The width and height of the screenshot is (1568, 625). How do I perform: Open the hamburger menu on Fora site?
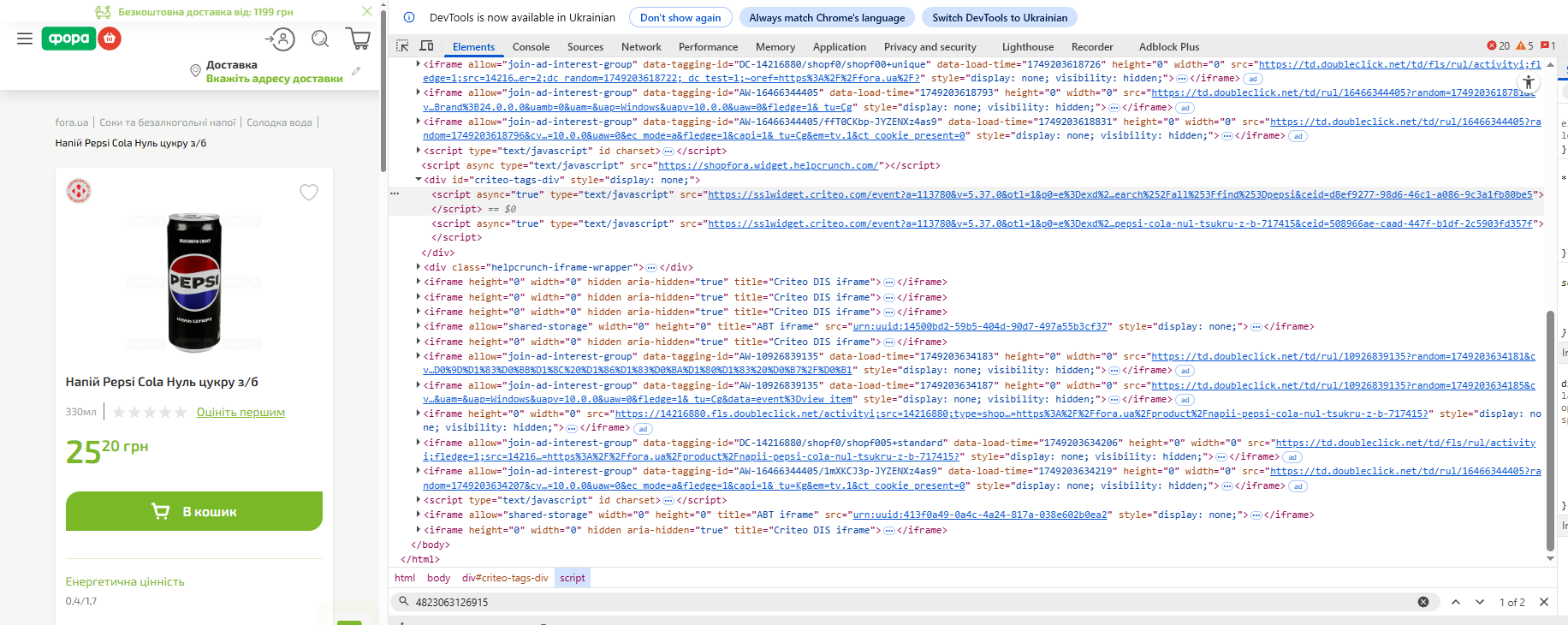coord(25,39)
